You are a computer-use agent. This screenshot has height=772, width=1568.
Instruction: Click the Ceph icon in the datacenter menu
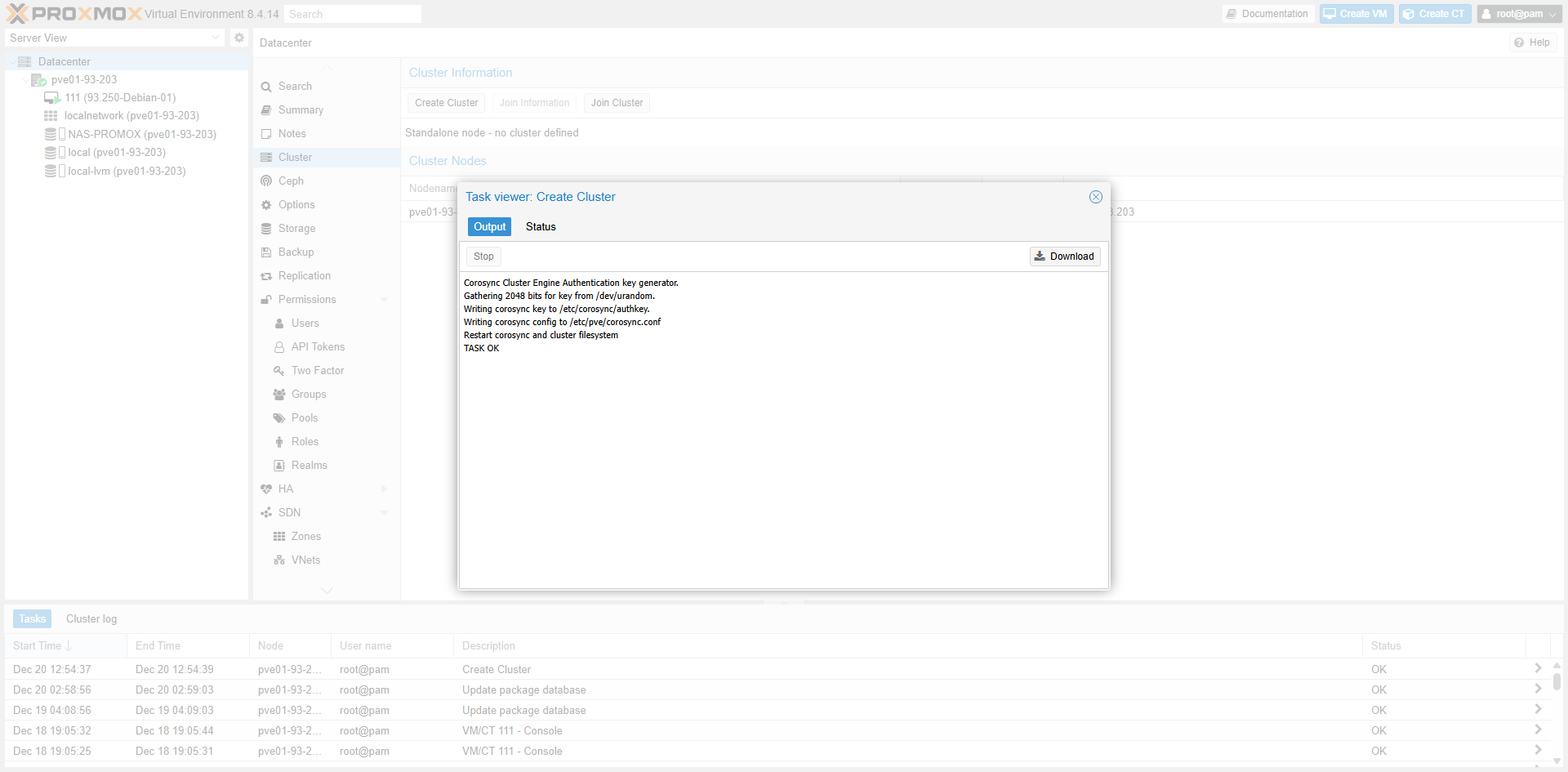tap(266, 181)
